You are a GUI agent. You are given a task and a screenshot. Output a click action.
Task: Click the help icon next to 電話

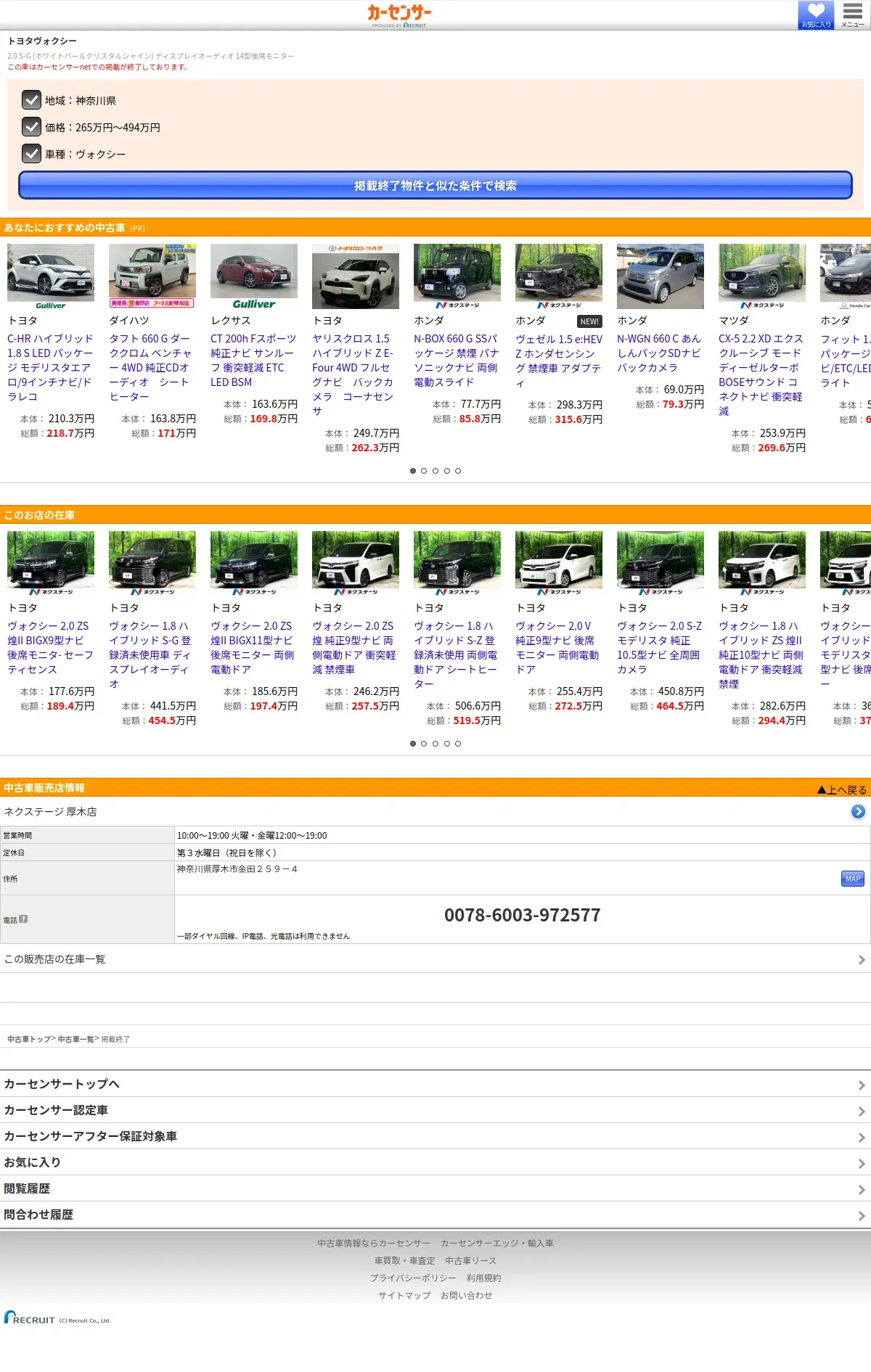[23, 919]
